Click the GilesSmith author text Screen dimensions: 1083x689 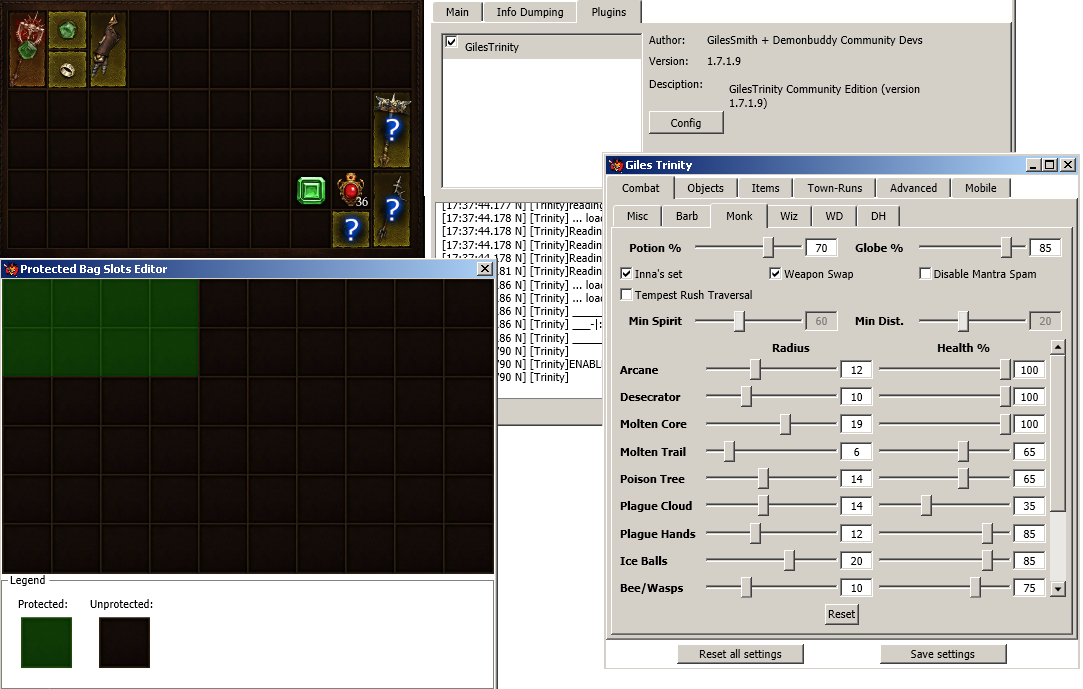coord(814,40)
